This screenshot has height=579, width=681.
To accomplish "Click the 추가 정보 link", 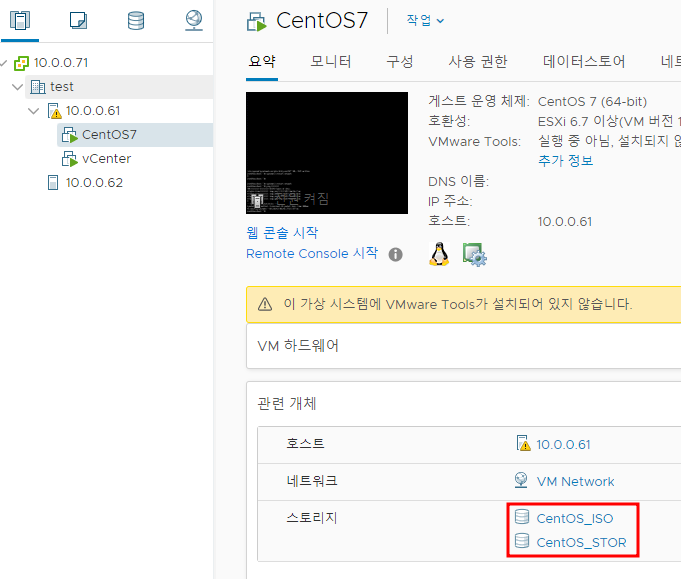I will pos(565,161).
